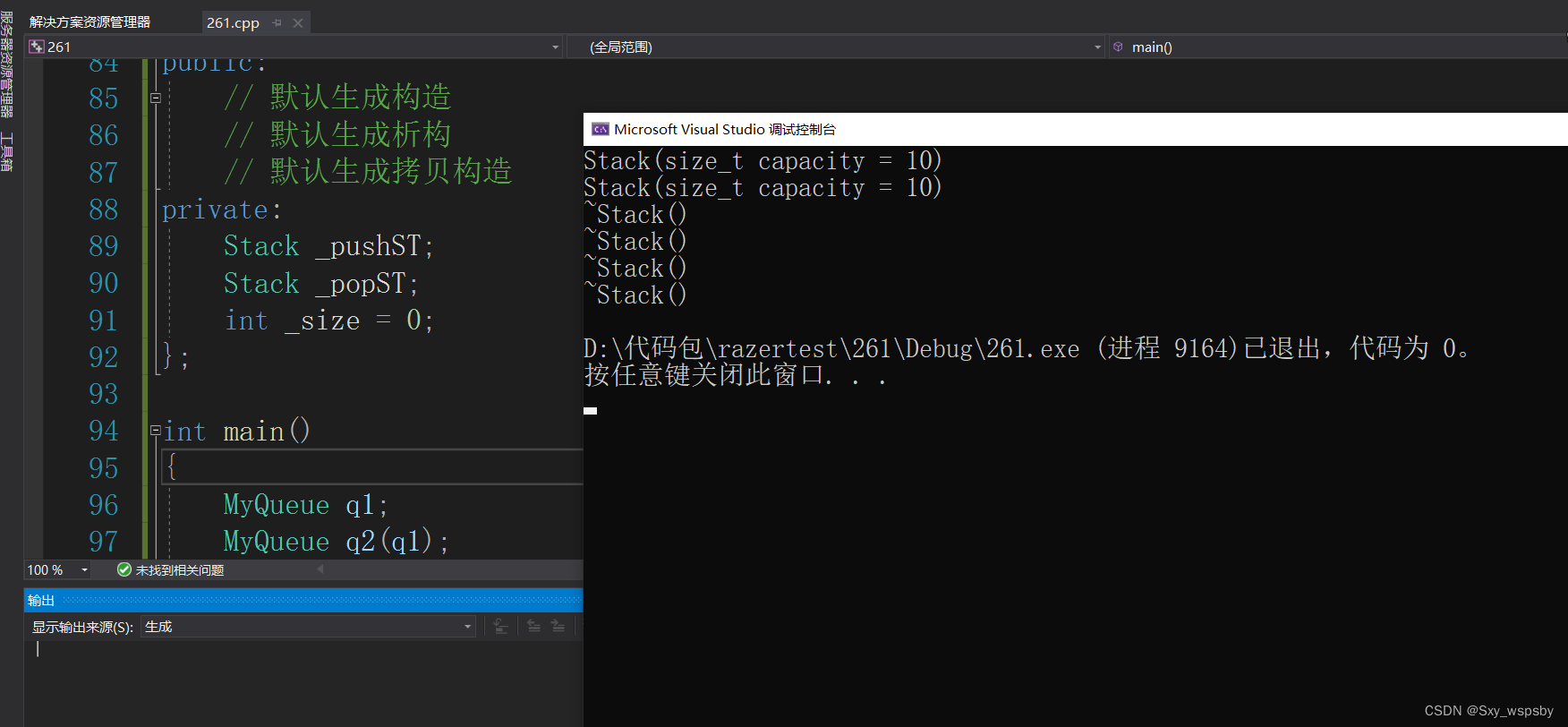
Task: Click line number 89 in the gutter
Action: (x=104, y=246)
